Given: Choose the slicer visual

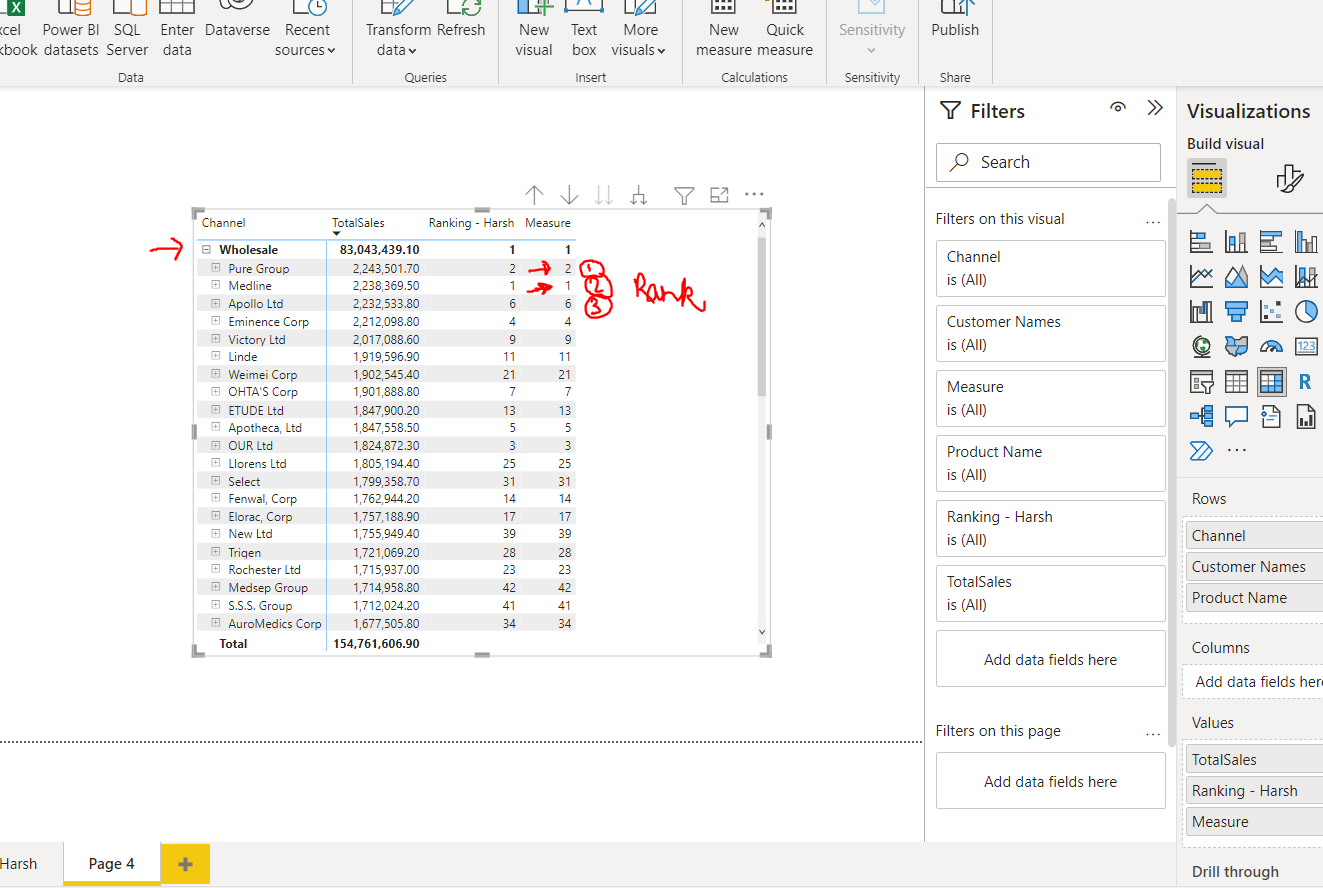Looking at the screenshot, I should point(1201,381).
